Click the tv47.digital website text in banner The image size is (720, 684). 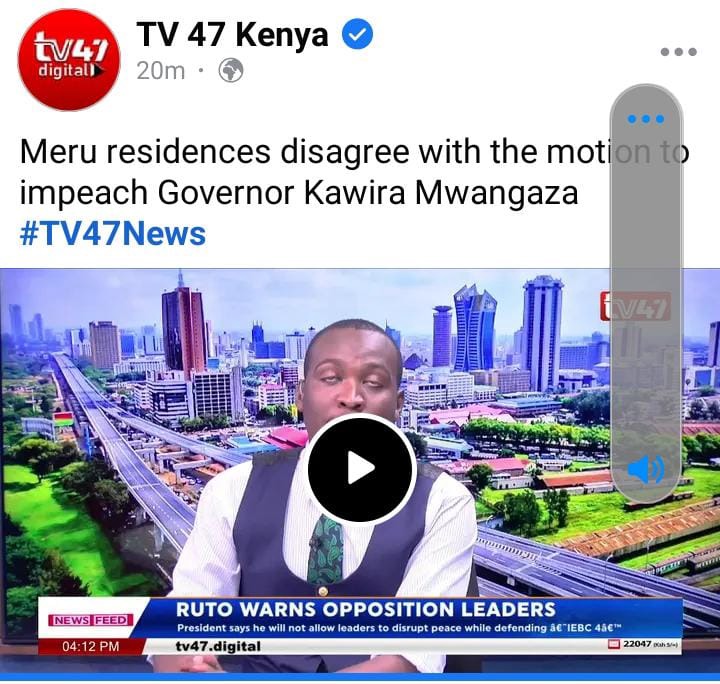[x=218, y=646]
